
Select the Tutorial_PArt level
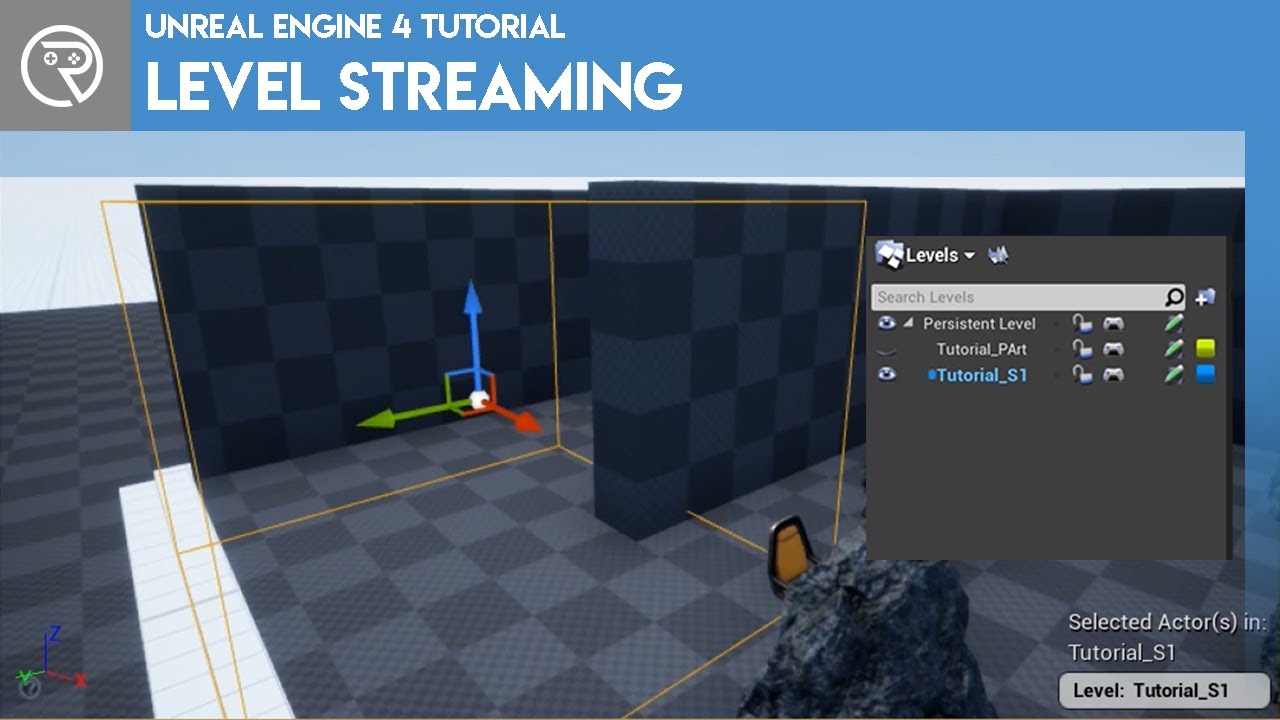pyautogui.click(x=981, y=349)
